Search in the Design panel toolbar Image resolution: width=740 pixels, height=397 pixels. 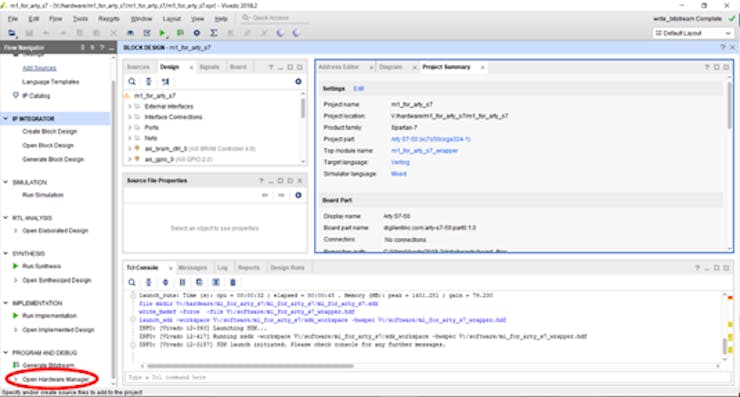tap(132, 82)
